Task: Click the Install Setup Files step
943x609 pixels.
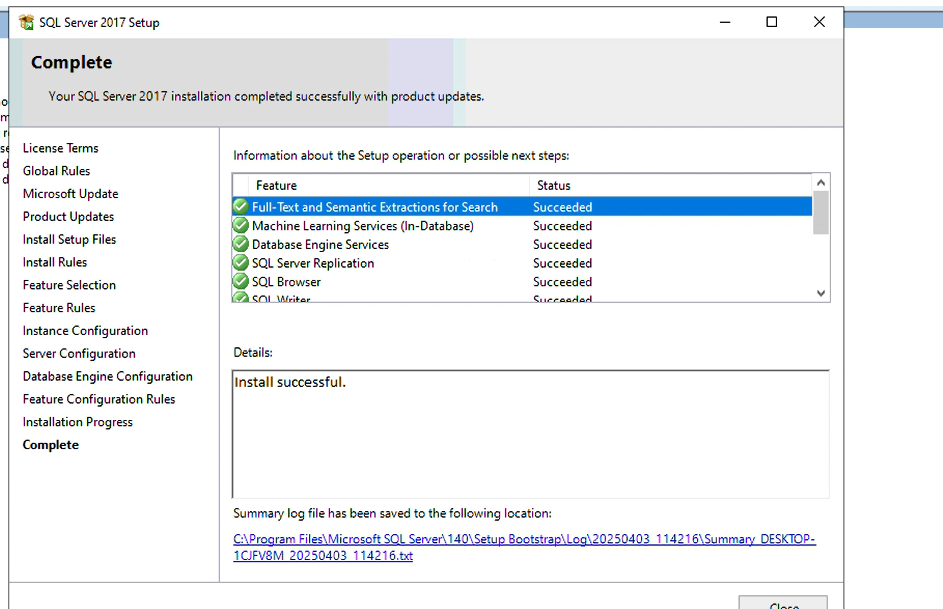Action: [x=69, y=239]
